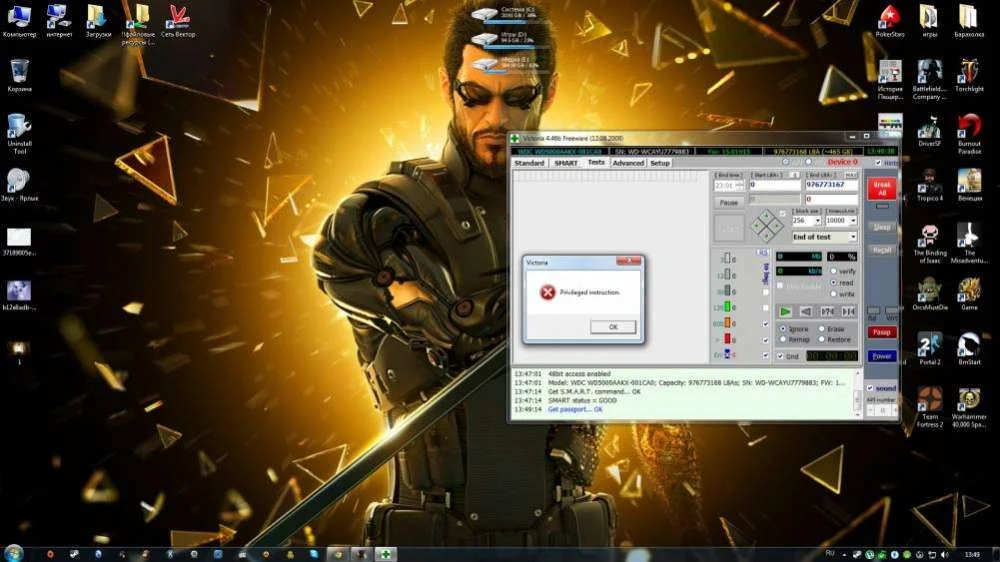Image resolution: width=1000 pixels, height=562 pixels.
Task: Toggle the orange block log checkbox
Action: pos(766,324)
